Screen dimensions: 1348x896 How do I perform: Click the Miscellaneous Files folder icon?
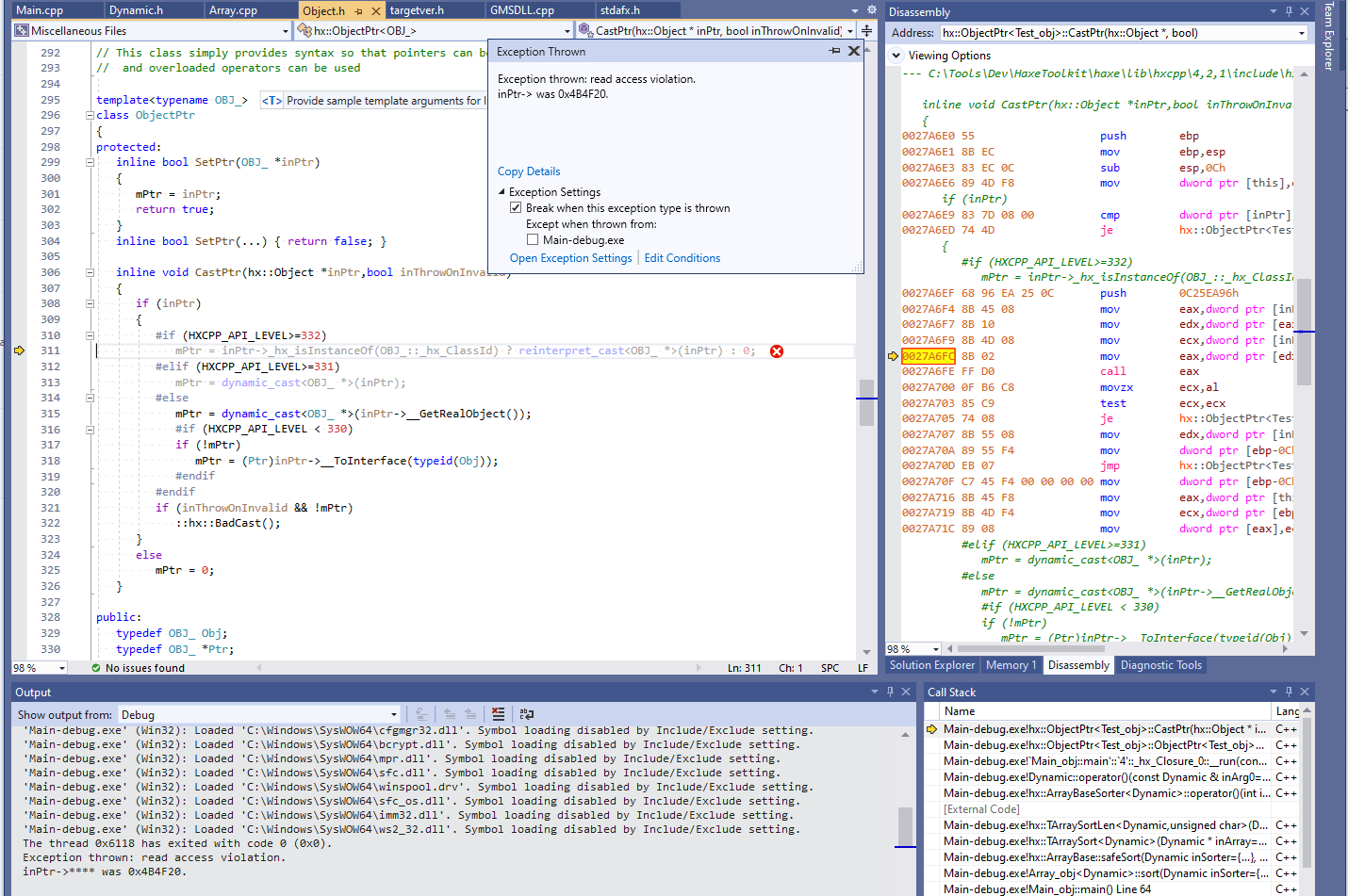click(x=21, y=30)
